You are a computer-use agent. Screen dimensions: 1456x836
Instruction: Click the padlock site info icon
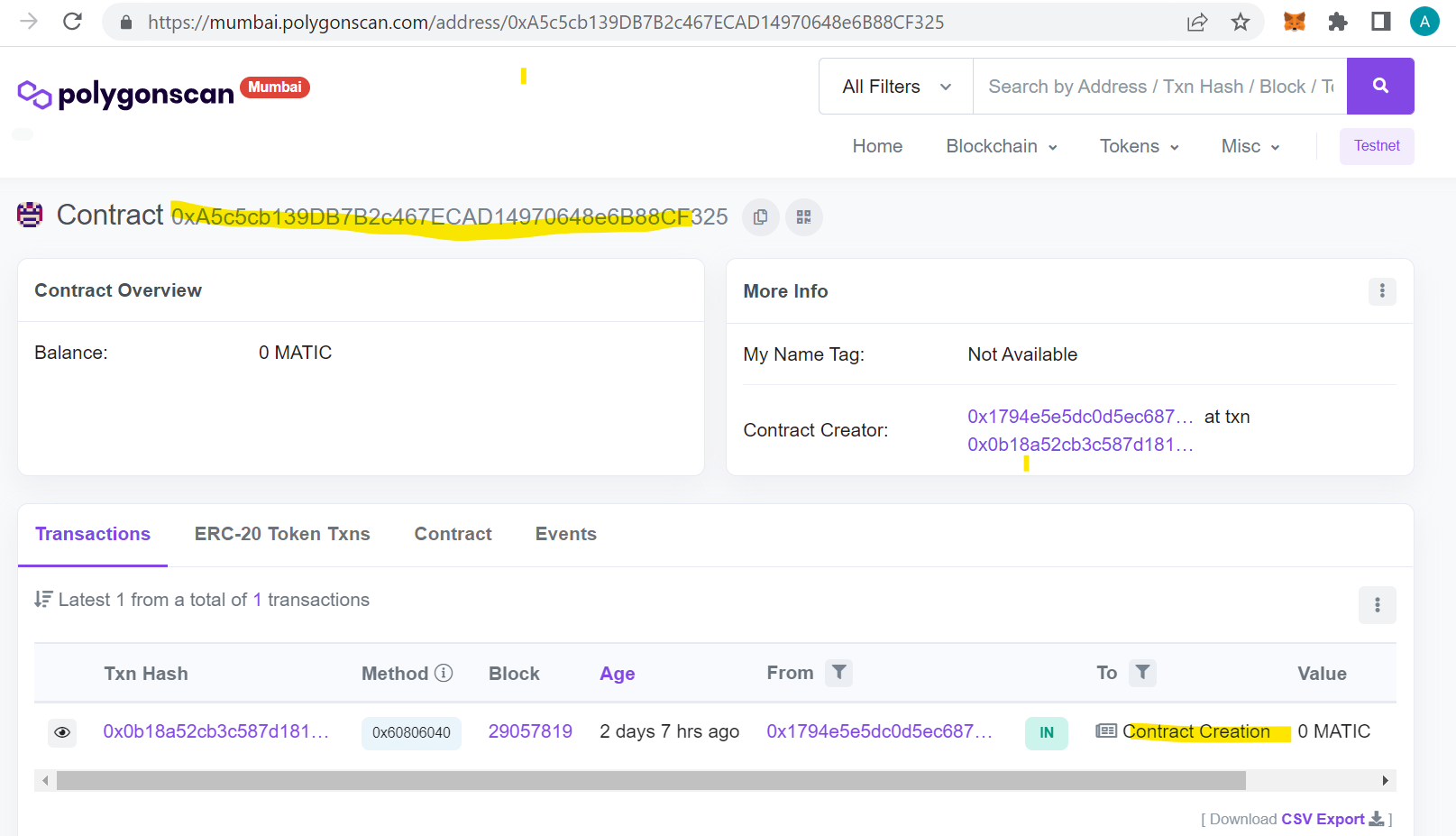[126, 22]
